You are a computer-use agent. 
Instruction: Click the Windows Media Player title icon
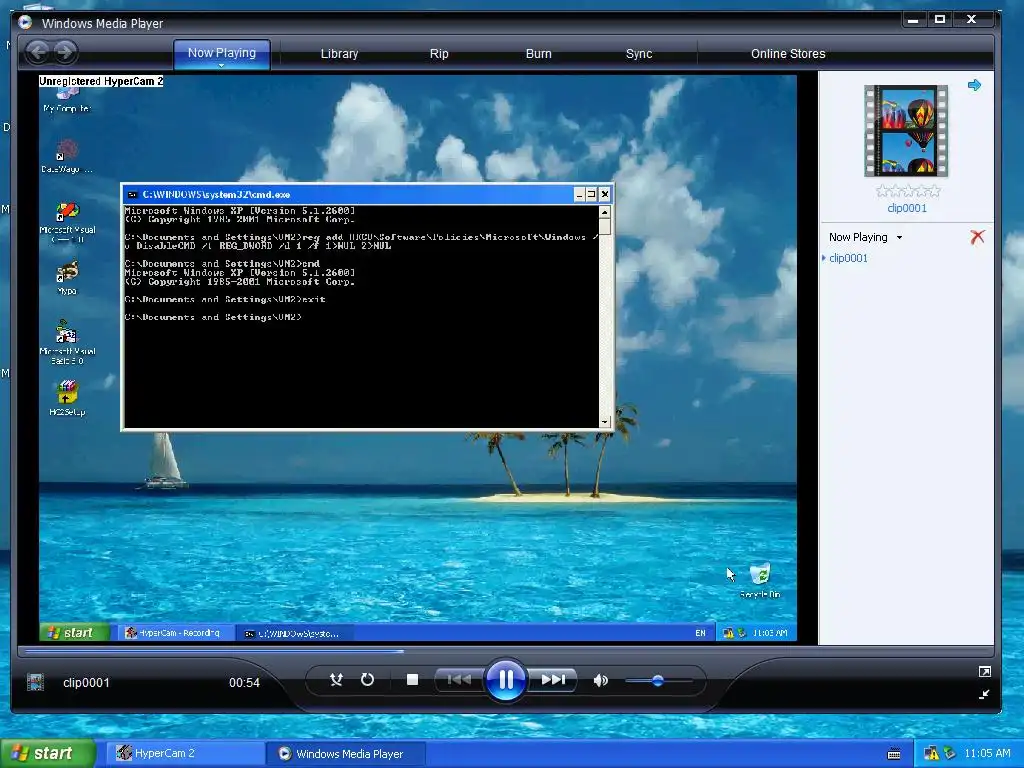click(x=25, y=23)
